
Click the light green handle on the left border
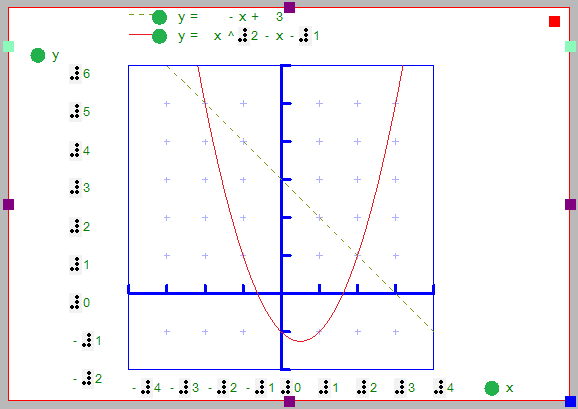tap(8, 46)
